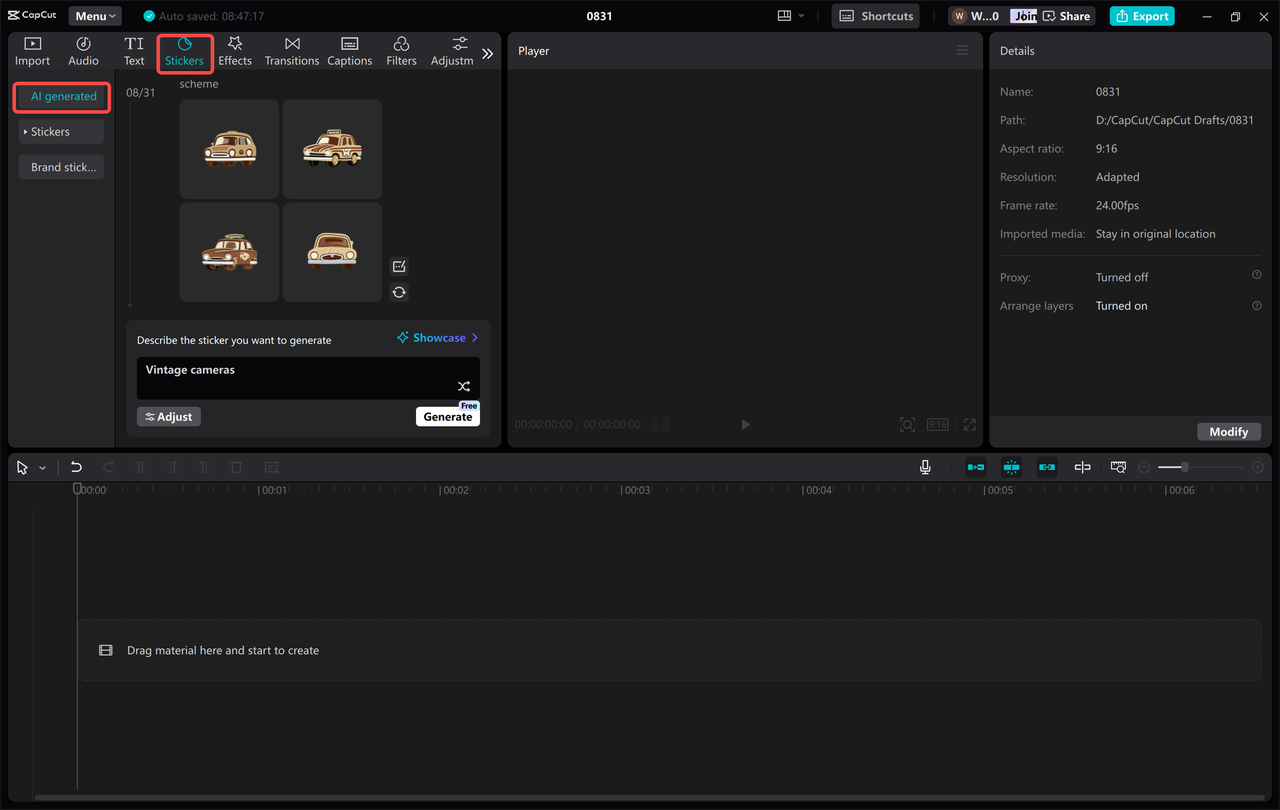
Task: Click the Record voiceover microphone icon
Action: (x=925, y=466)
